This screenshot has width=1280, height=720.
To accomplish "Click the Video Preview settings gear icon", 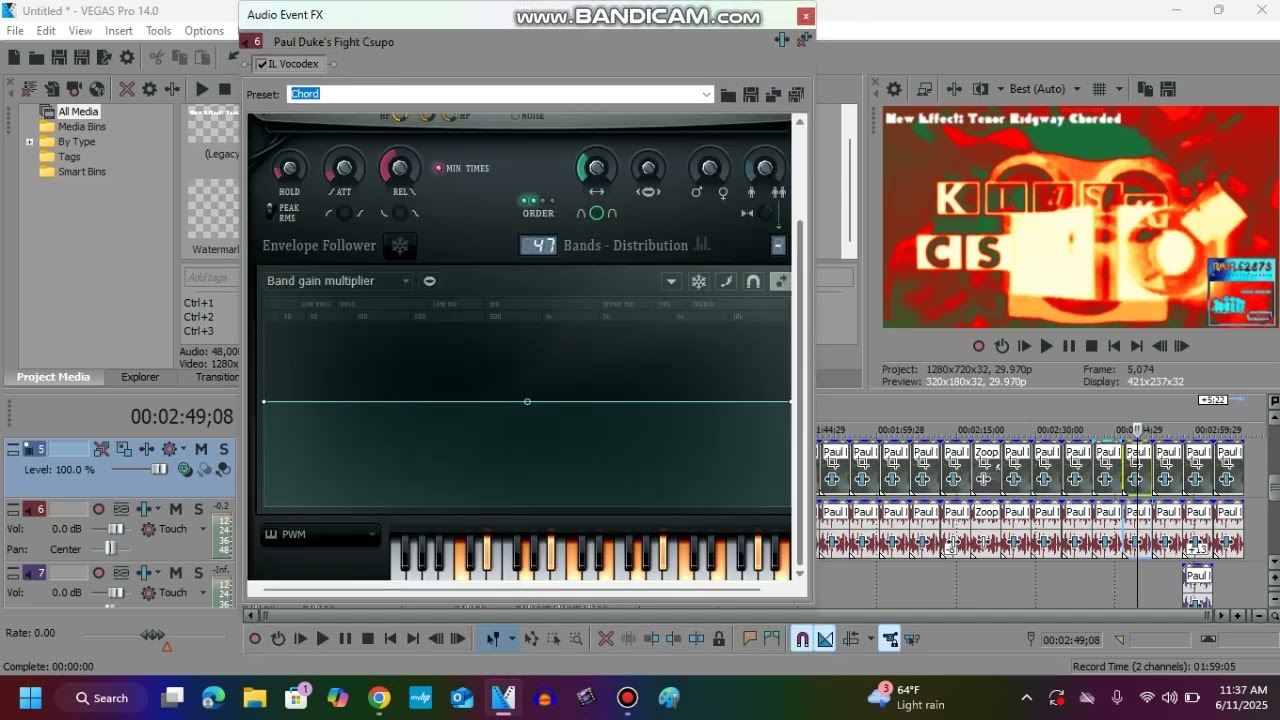I will pyautogui.click(x=894, y=89).
